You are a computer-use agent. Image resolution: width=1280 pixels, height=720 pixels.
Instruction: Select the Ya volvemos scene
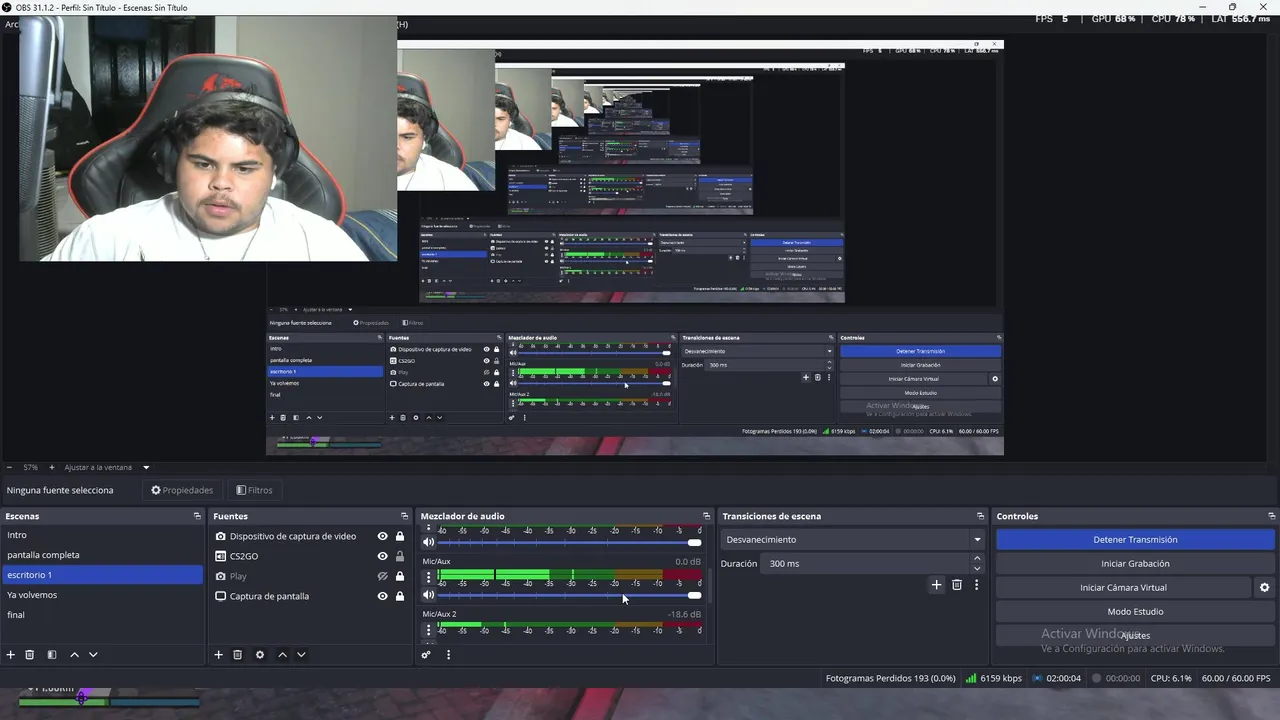click(102, 595)
